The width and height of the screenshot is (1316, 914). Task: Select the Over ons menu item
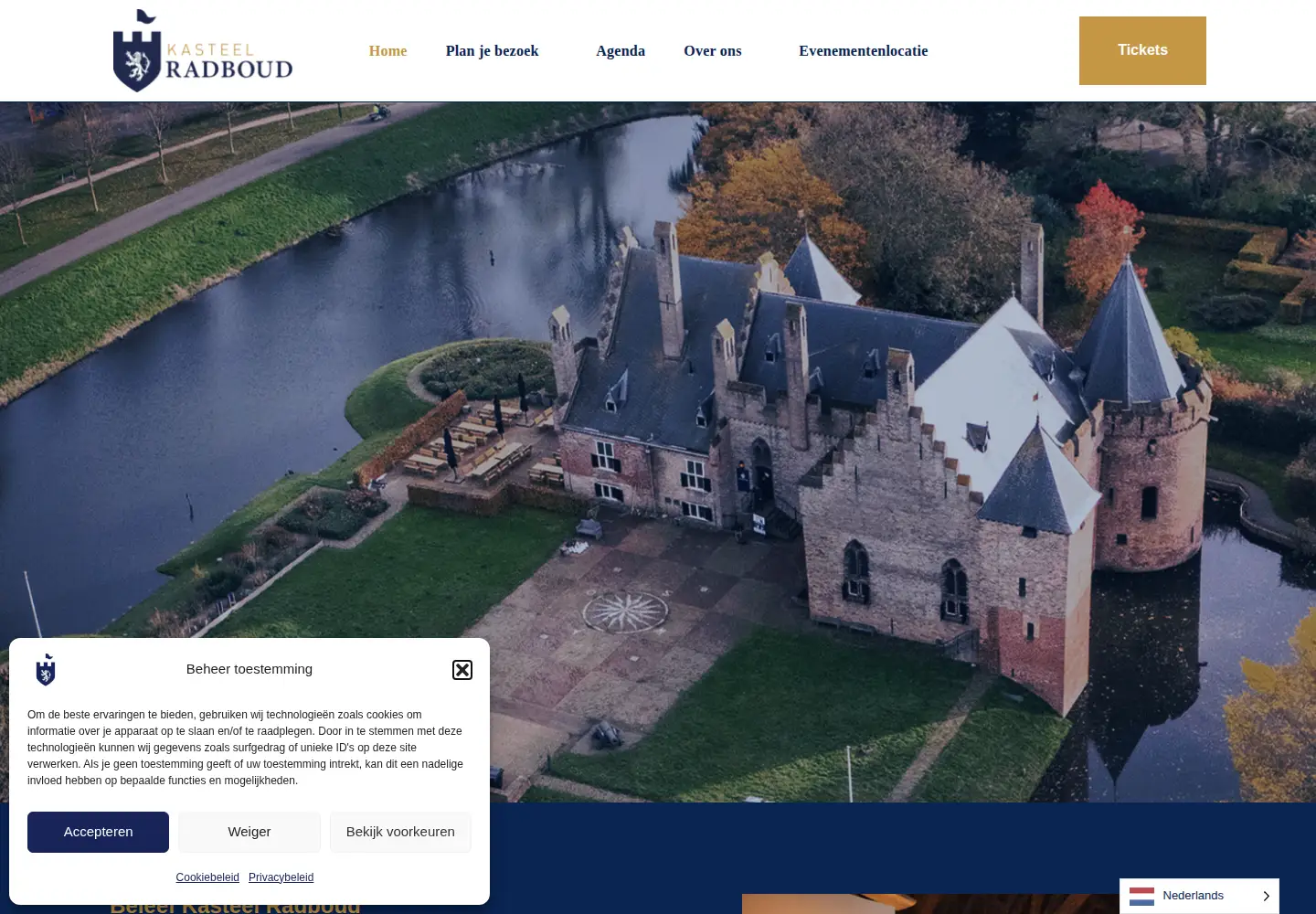(713, 51)
